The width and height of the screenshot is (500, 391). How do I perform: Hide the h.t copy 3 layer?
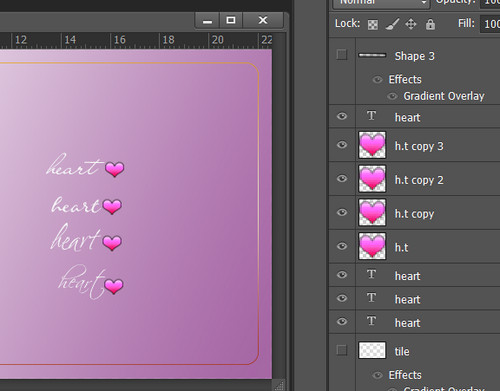click(342, 145)
